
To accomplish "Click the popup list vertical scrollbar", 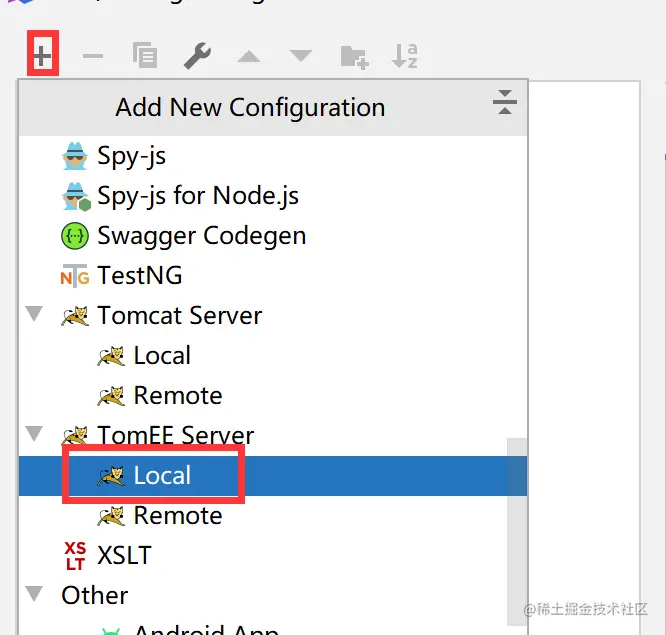I will (517, 532).
